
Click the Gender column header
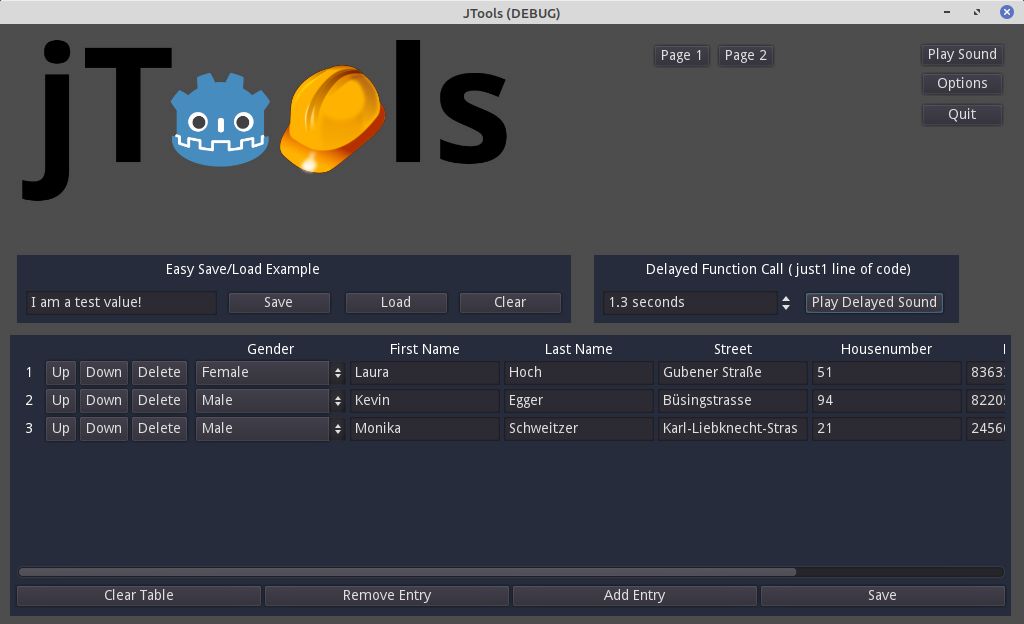pyautogui.click(x=270, y=349)
